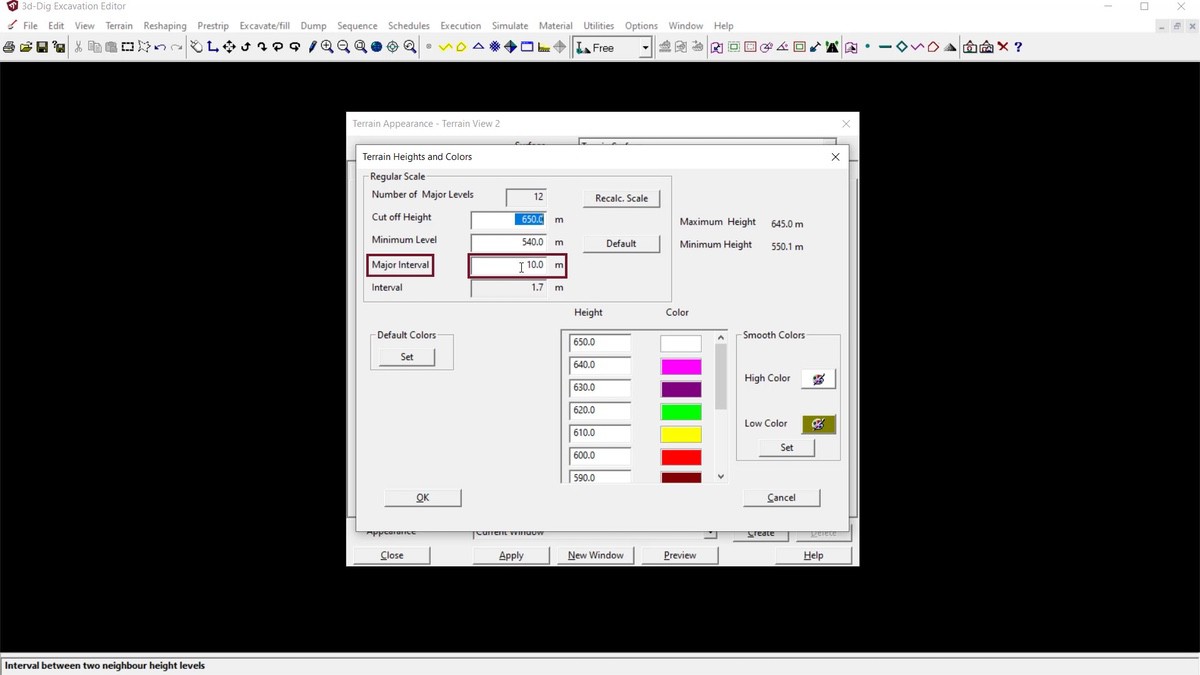Click the Print icon in the toolbar
The image size is (1200, 675).
[x=9, y=47]
